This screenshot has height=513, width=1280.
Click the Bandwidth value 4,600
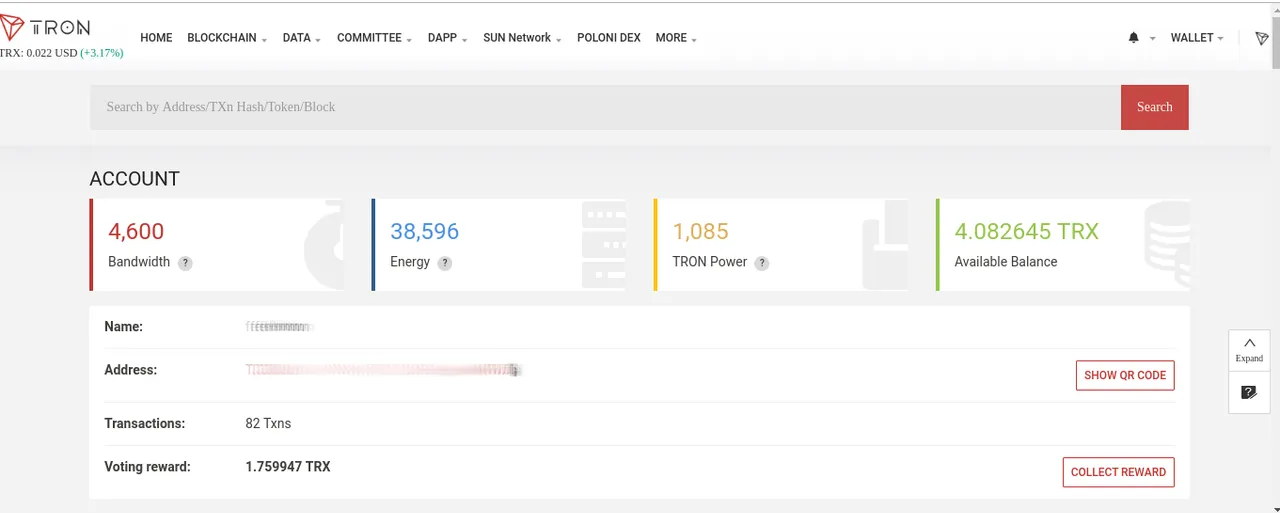pos(136,231)
